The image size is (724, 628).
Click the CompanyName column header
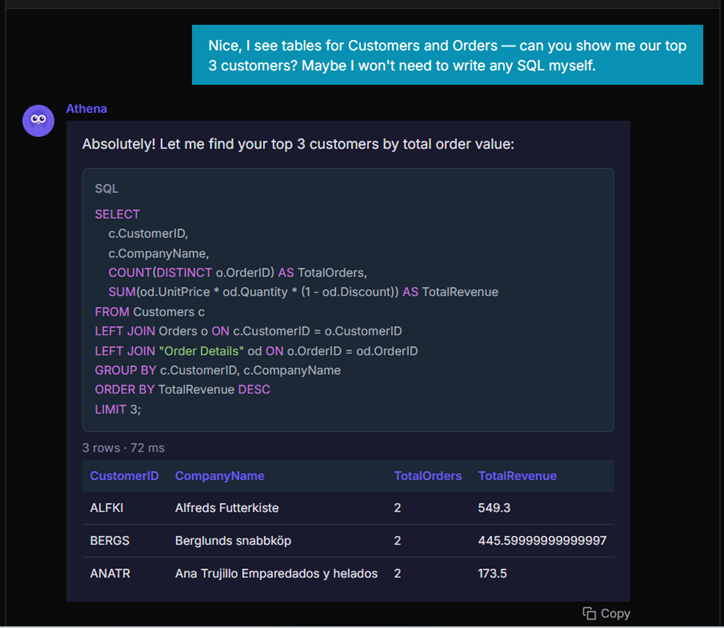coord(219,476)
